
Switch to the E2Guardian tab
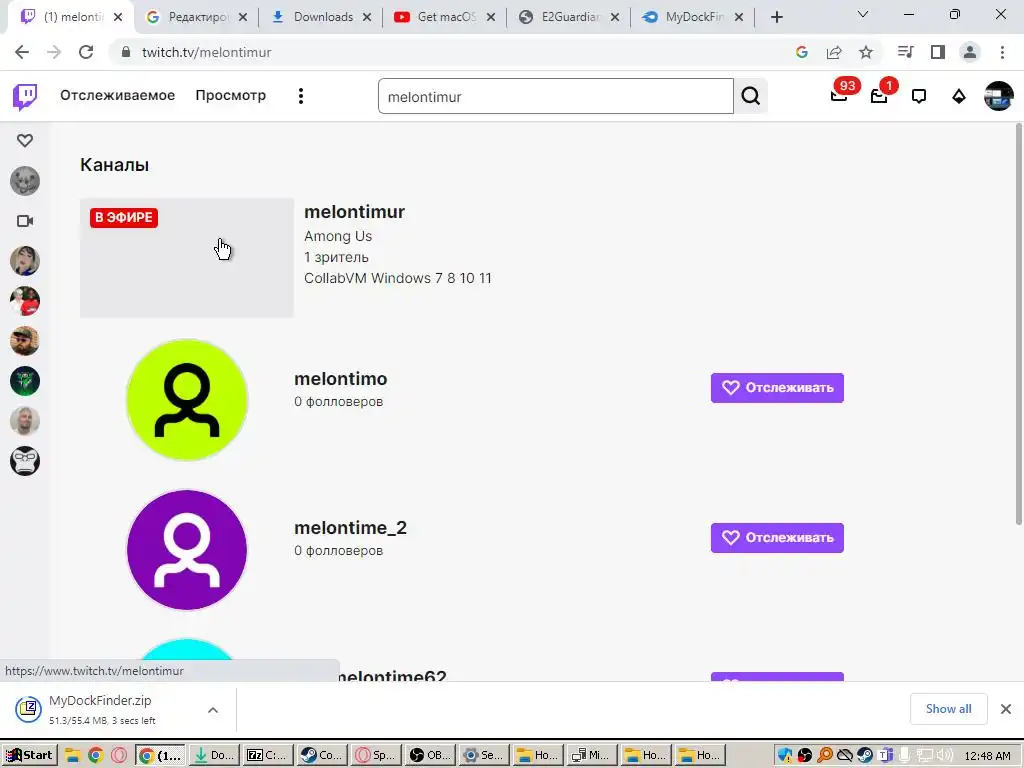coord(570,17)
